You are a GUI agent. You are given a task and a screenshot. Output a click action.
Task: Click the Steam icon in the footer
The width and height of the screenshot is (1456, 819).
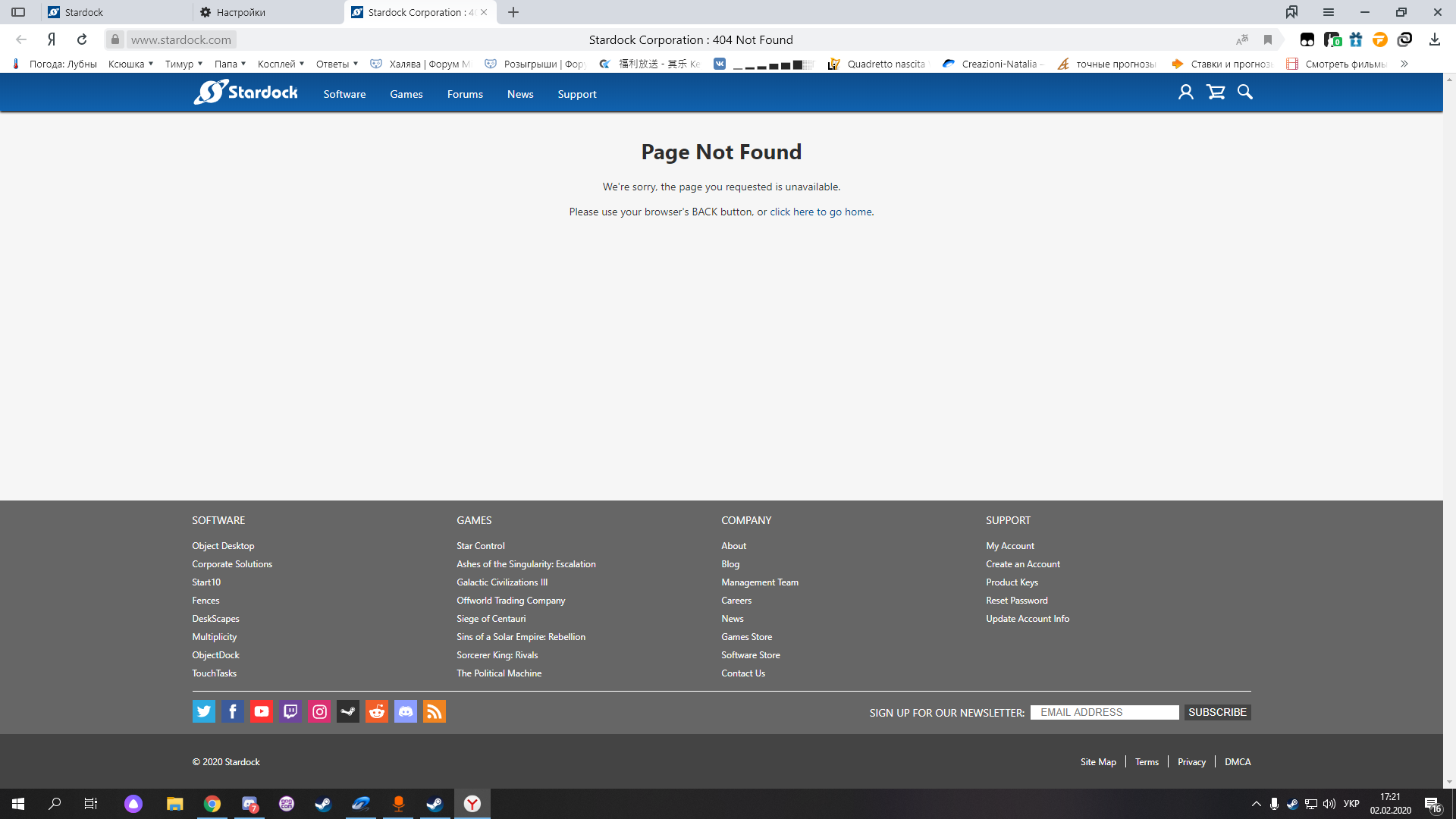(348, 711)
